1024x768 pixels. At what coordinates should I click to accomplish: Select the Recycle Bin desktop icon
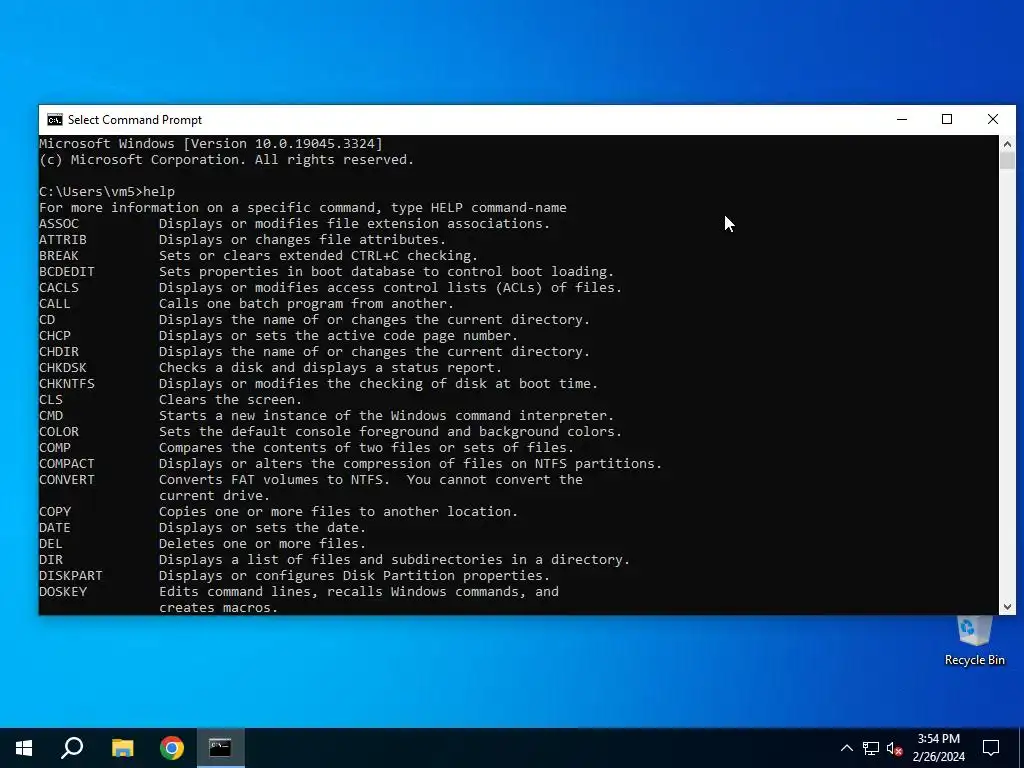974,641
